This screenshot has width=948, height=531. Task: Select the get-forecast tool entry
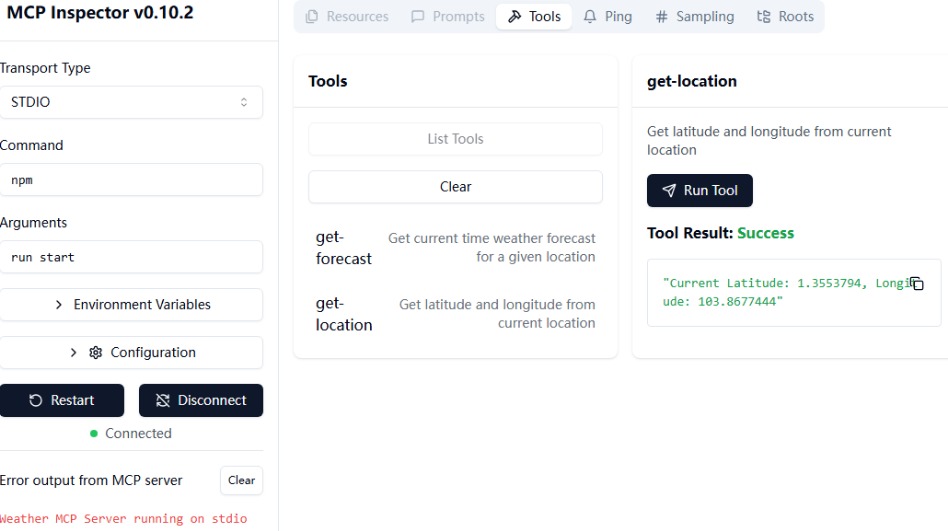[x=455, y=248]
